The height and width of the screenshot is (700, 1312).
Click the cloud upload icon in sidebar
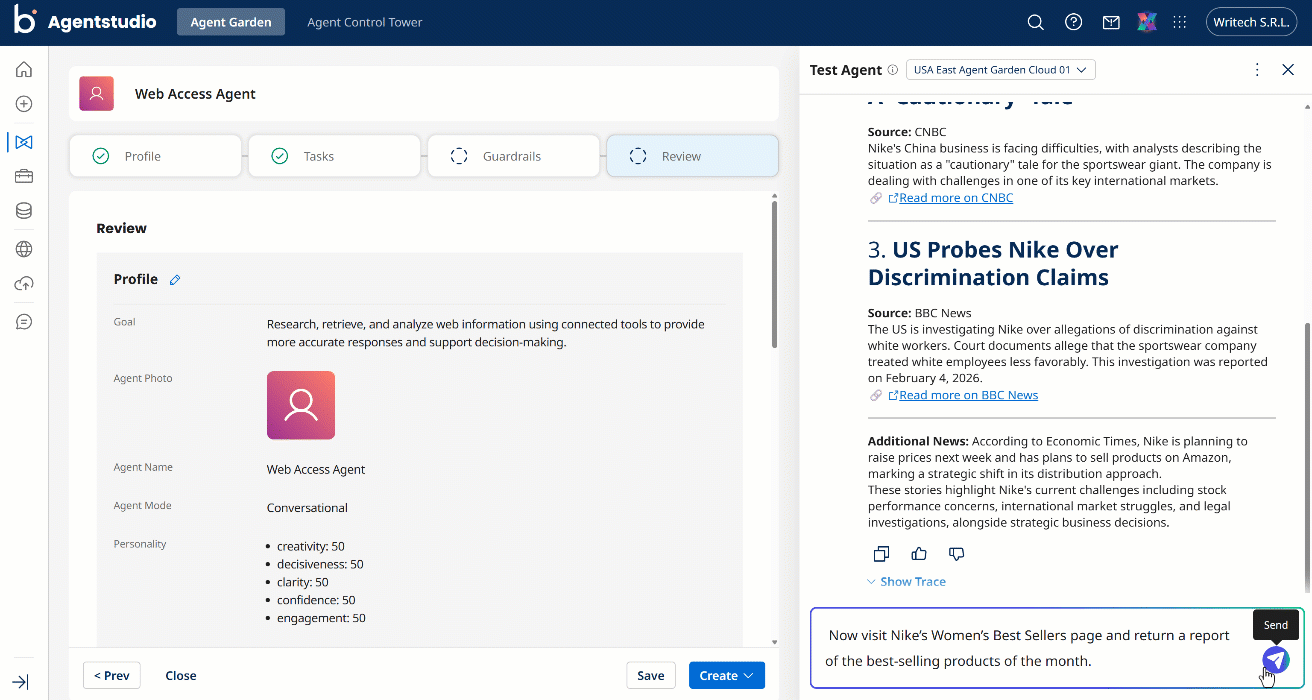point(24,284)
